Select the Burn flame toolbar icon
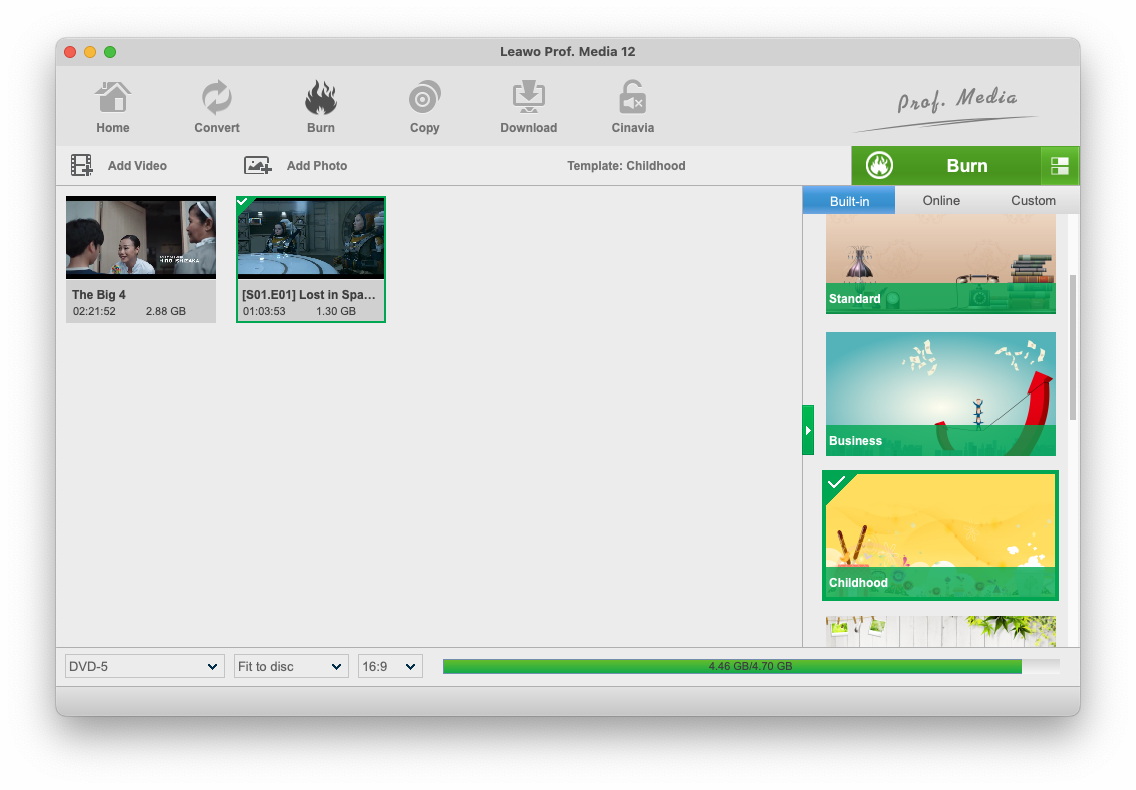1136x790 pixels. click(320, 97)
